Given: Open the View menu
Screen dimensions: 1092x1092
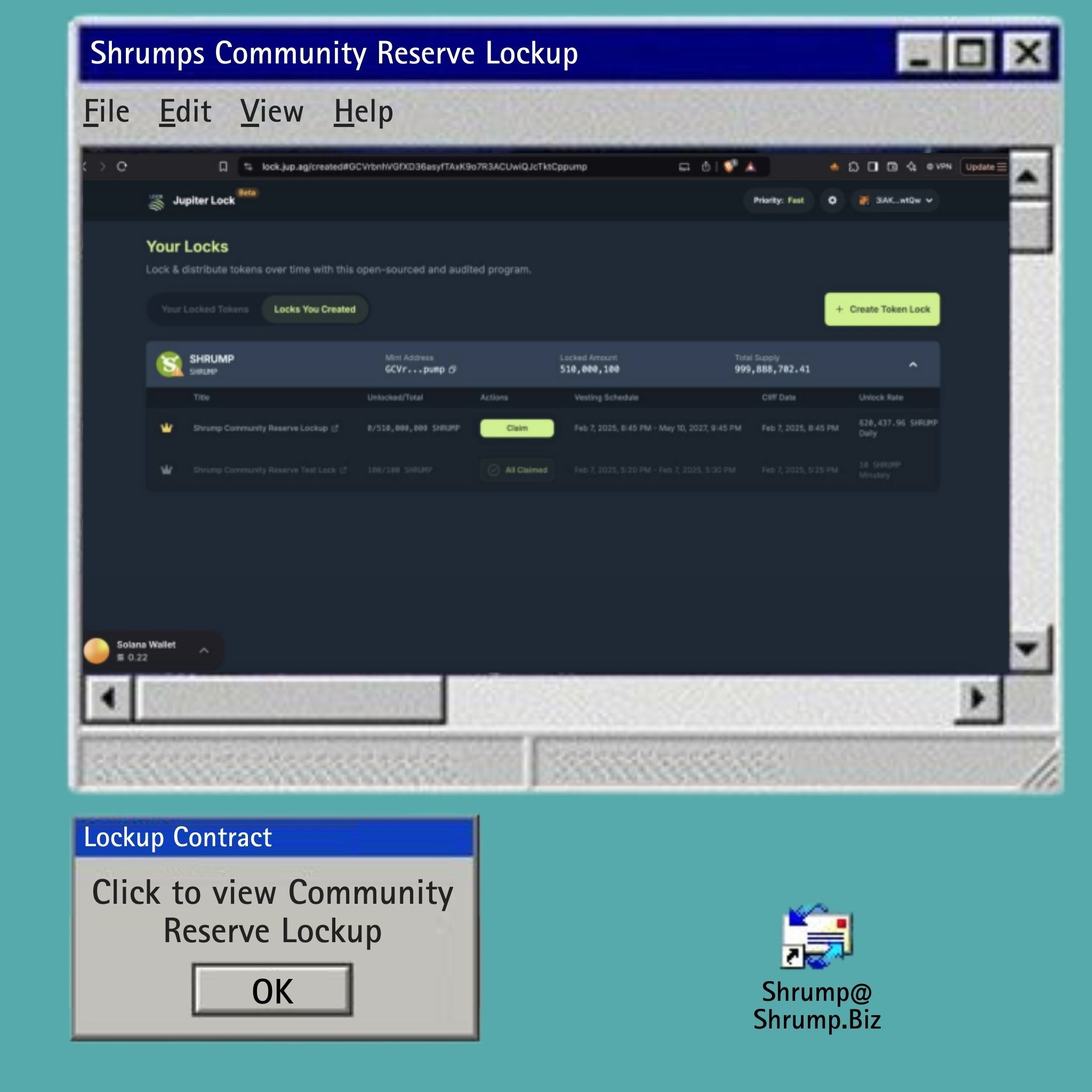Looking at the screenshot, I should (x=272, y=111).
